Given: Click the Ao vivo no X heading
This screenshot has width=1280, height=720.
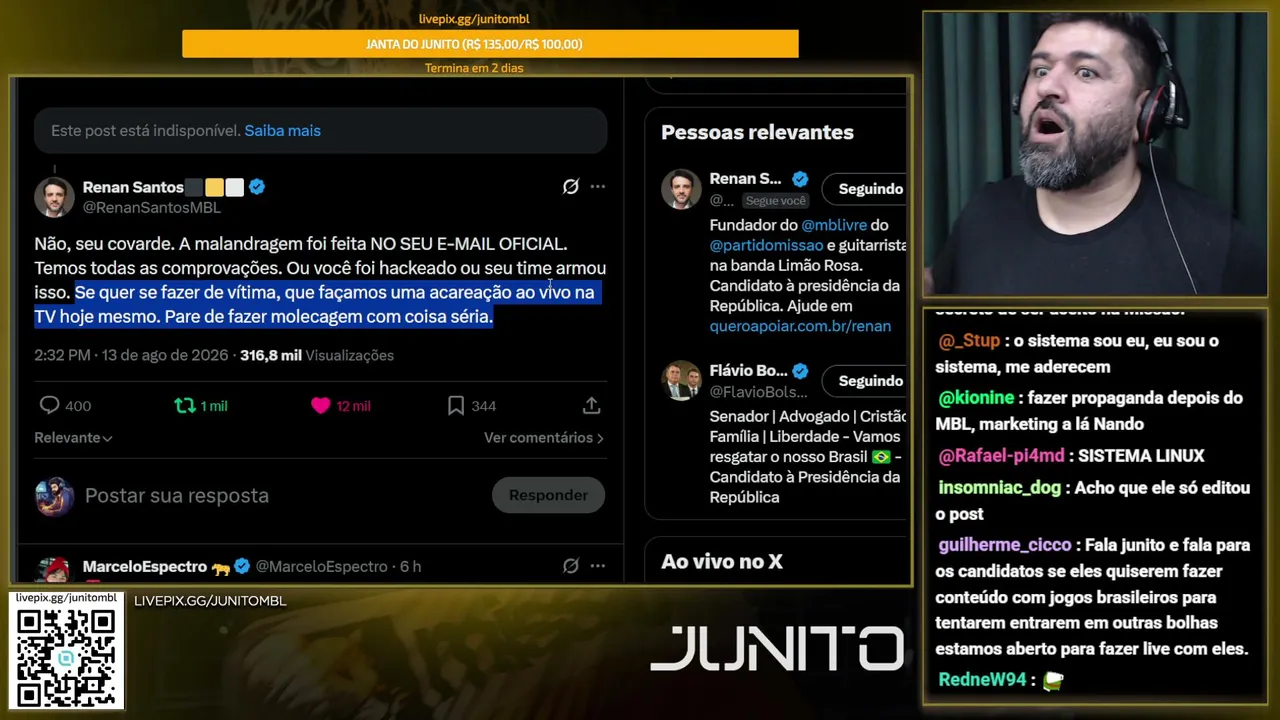Looking at the screenshot, I should (722, 562).
